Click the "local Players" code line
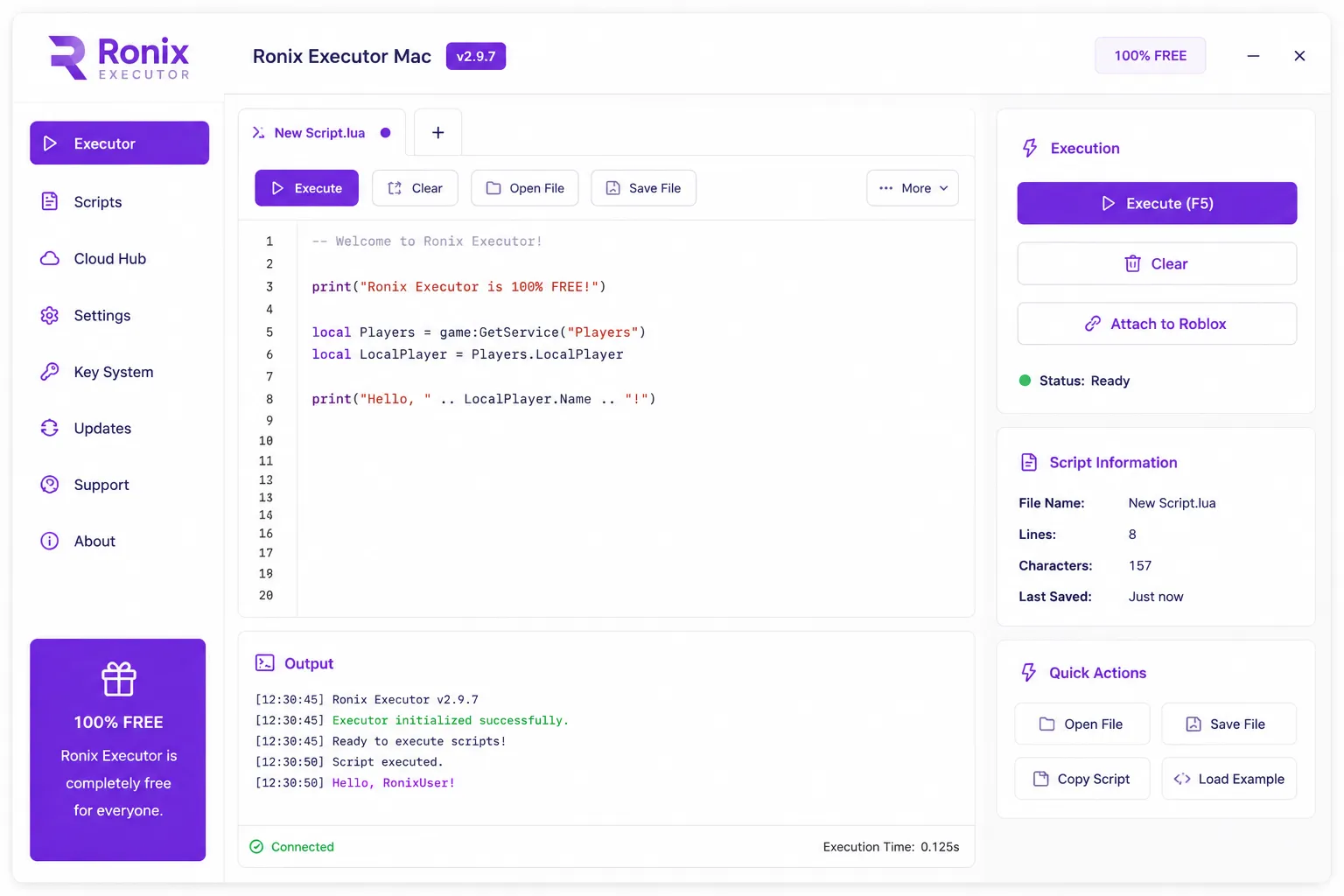Image resolution: width=1344 pixels, height=896 pixels. pos(479,332)
